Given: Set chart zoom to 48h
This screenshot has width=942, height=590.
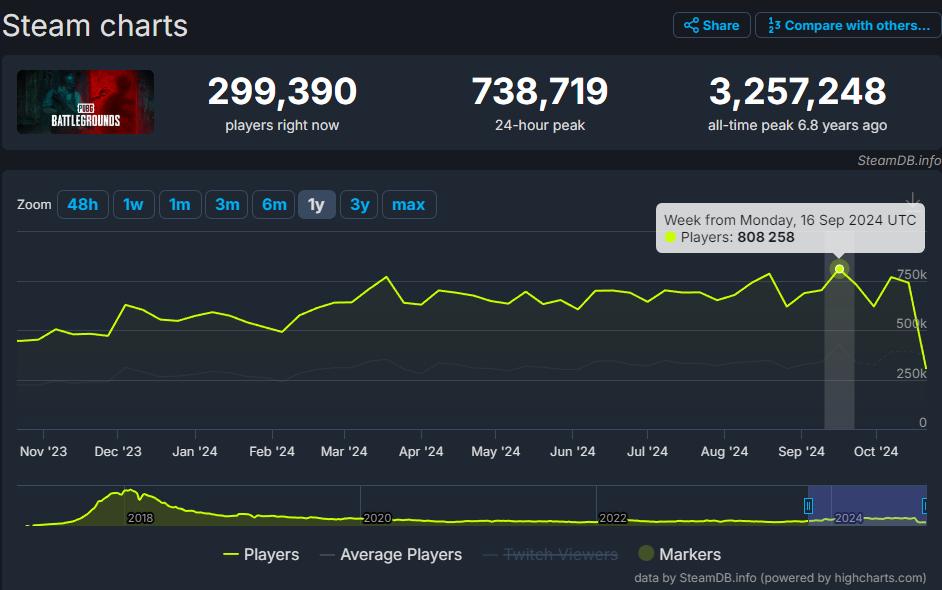Looking at the screenshot, I should point(83,205).
